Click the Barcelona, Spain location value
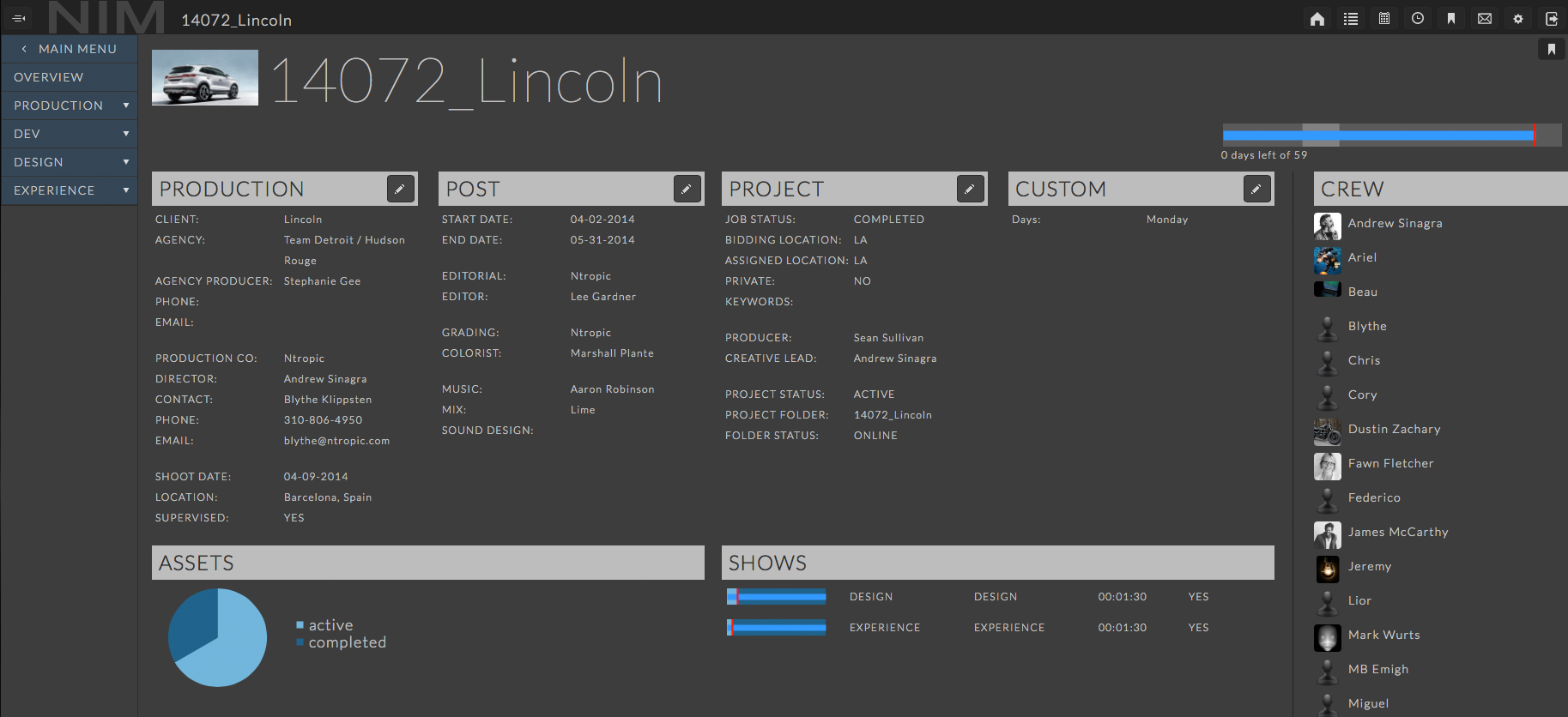 328,497
